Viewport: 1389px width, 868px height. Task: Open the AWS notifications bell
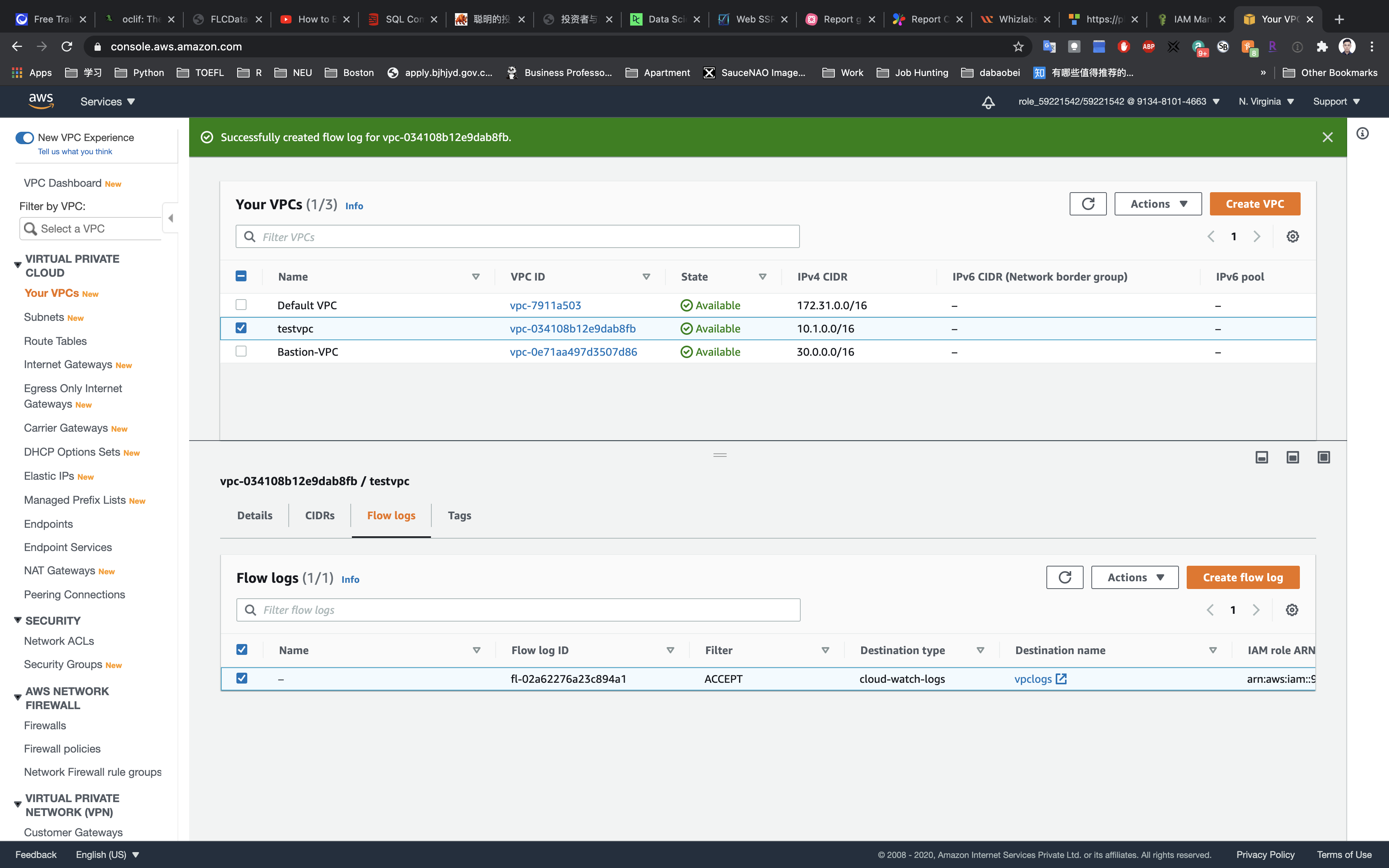click(988, 102)
